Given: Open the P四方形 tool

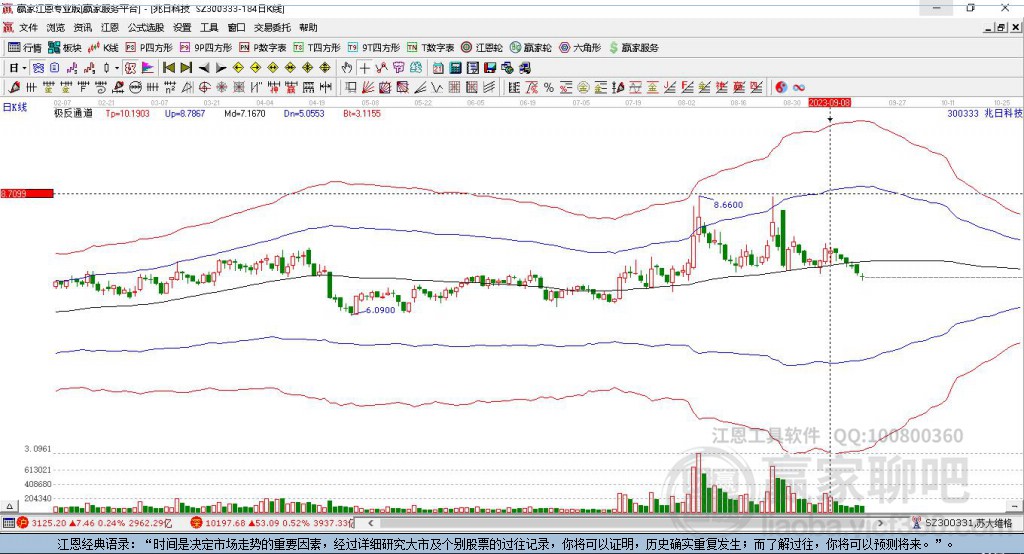Looking at the screenshot, I should 149,48.
